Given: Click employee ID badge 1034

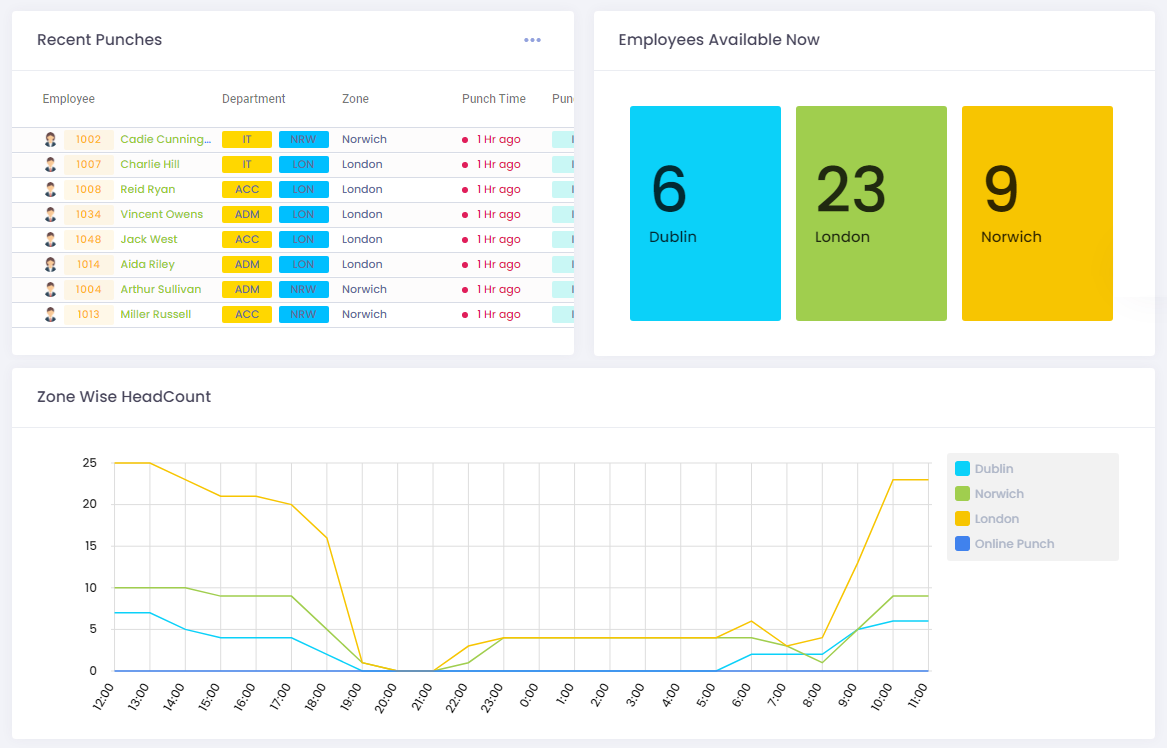Looking at the screenshot, I should [89, 214].
